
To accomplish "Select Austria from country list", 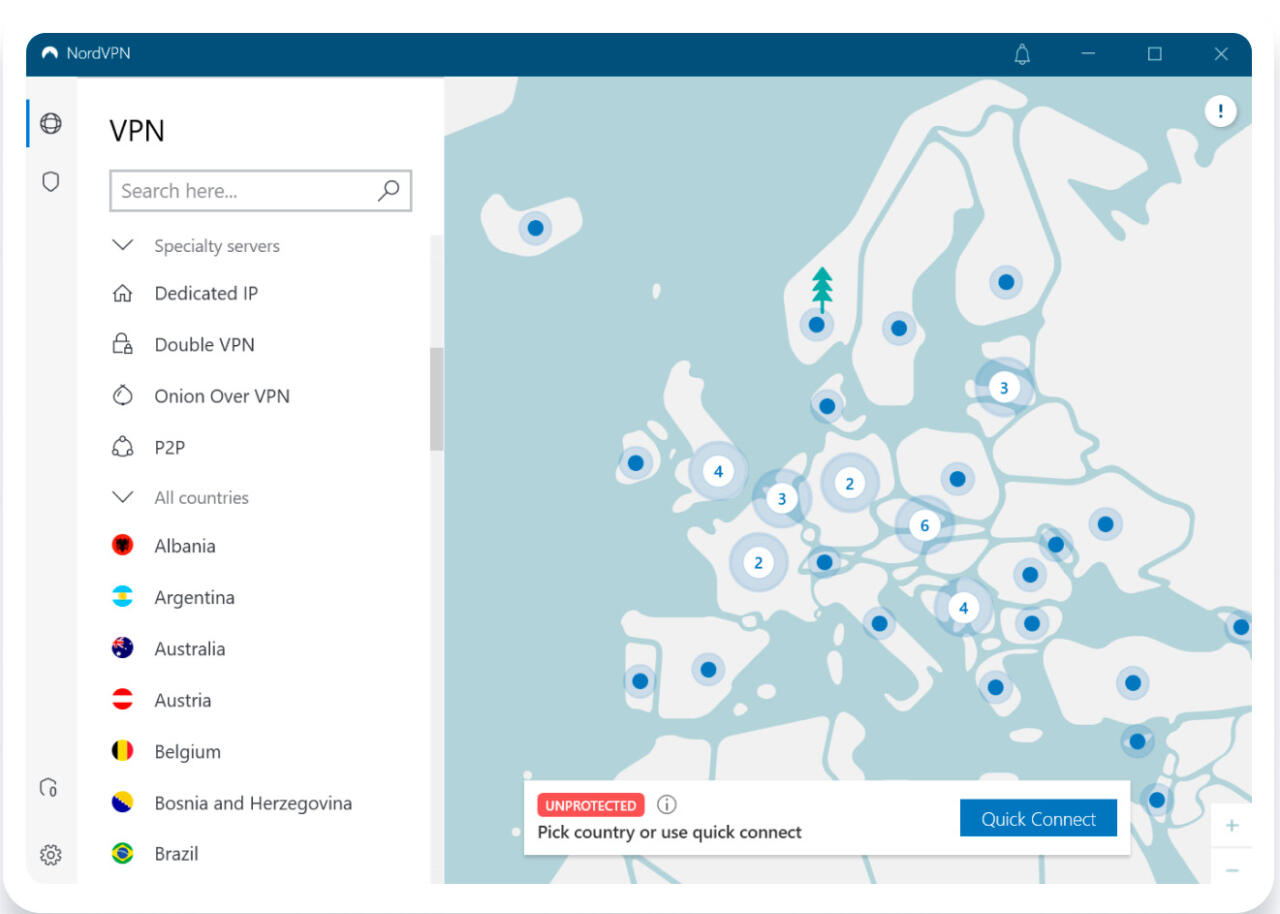I will [182, 700].
